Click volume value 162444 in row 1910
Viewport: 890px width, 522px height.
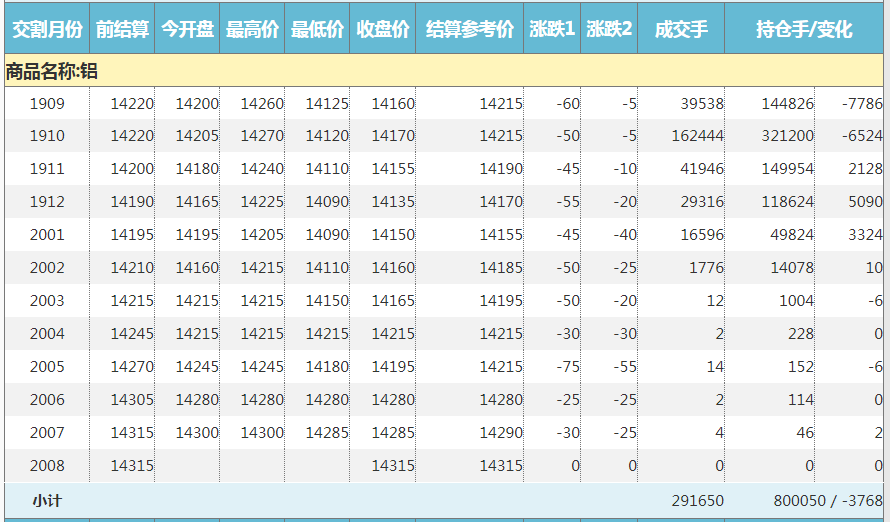[698, 136]
